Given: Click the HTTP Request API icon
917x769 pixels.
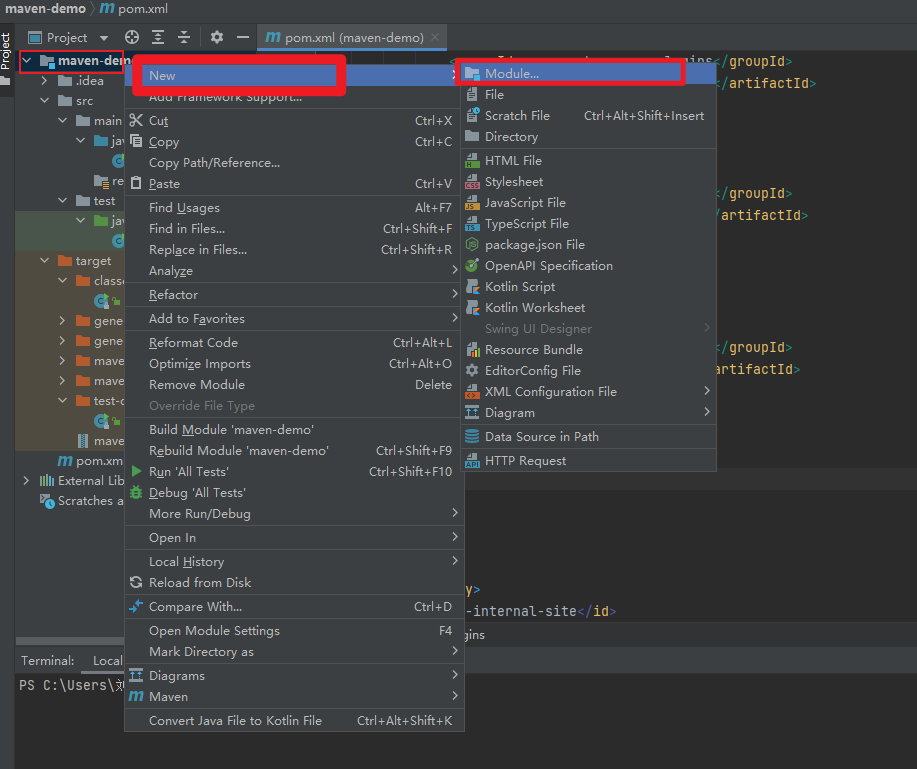Looking at the screenshot, I should pos(472,461).
